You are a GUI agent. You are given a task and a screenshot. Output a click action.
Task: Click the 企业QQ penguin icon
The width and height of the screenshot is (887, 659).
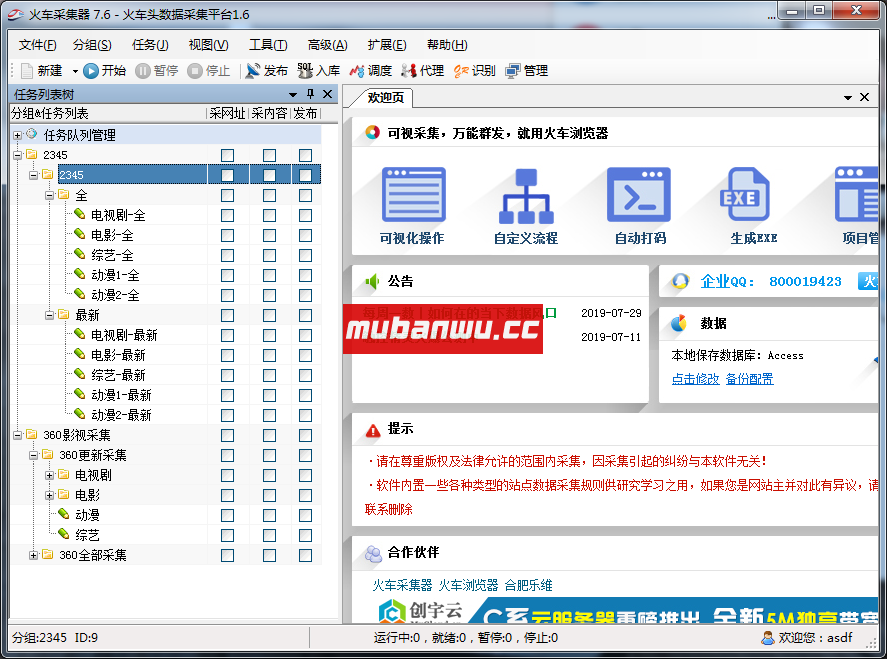[680, 281]
